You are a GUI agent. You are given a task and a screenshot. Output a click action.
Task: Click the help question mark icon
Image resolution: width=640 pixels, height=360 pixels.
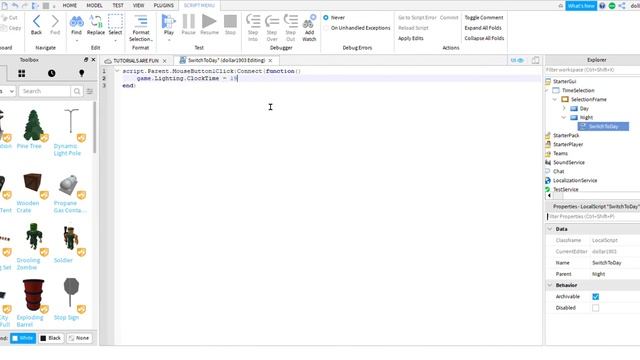[602, 6]
